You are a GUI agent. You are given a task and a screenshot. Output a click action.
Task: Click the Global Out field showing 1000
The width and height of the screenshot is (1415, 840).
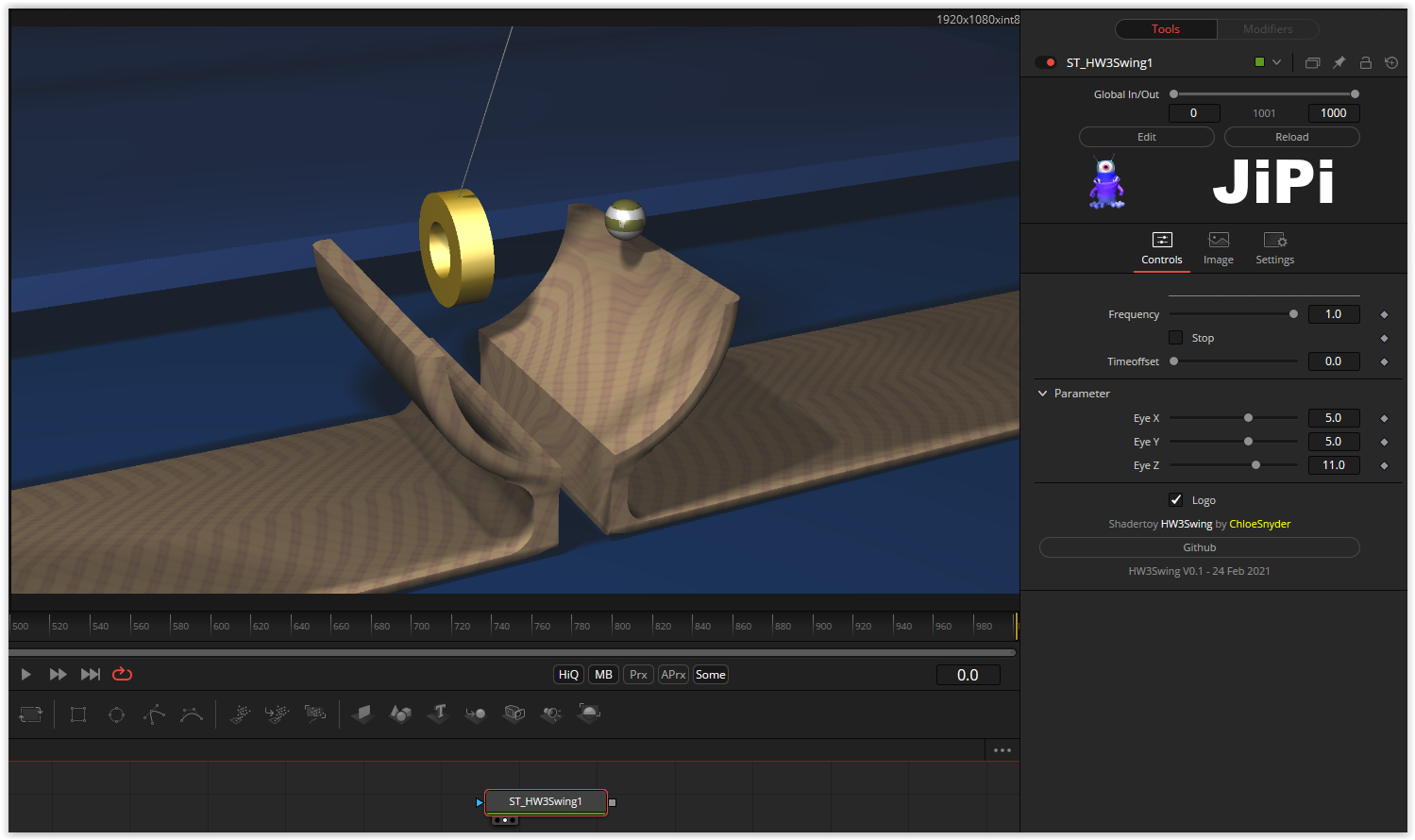(x=1334, y=113)
